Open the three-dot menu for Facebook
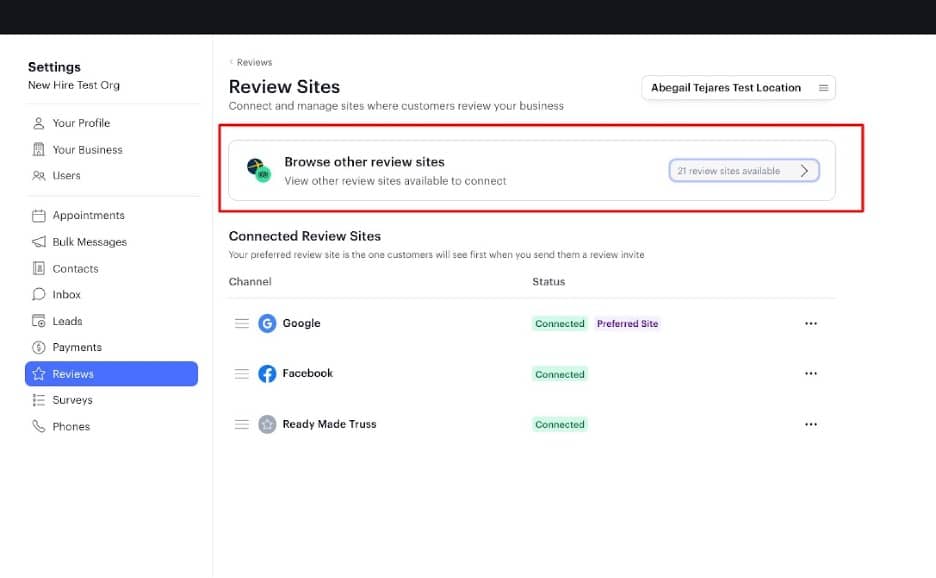 click(x=810, y=374)
